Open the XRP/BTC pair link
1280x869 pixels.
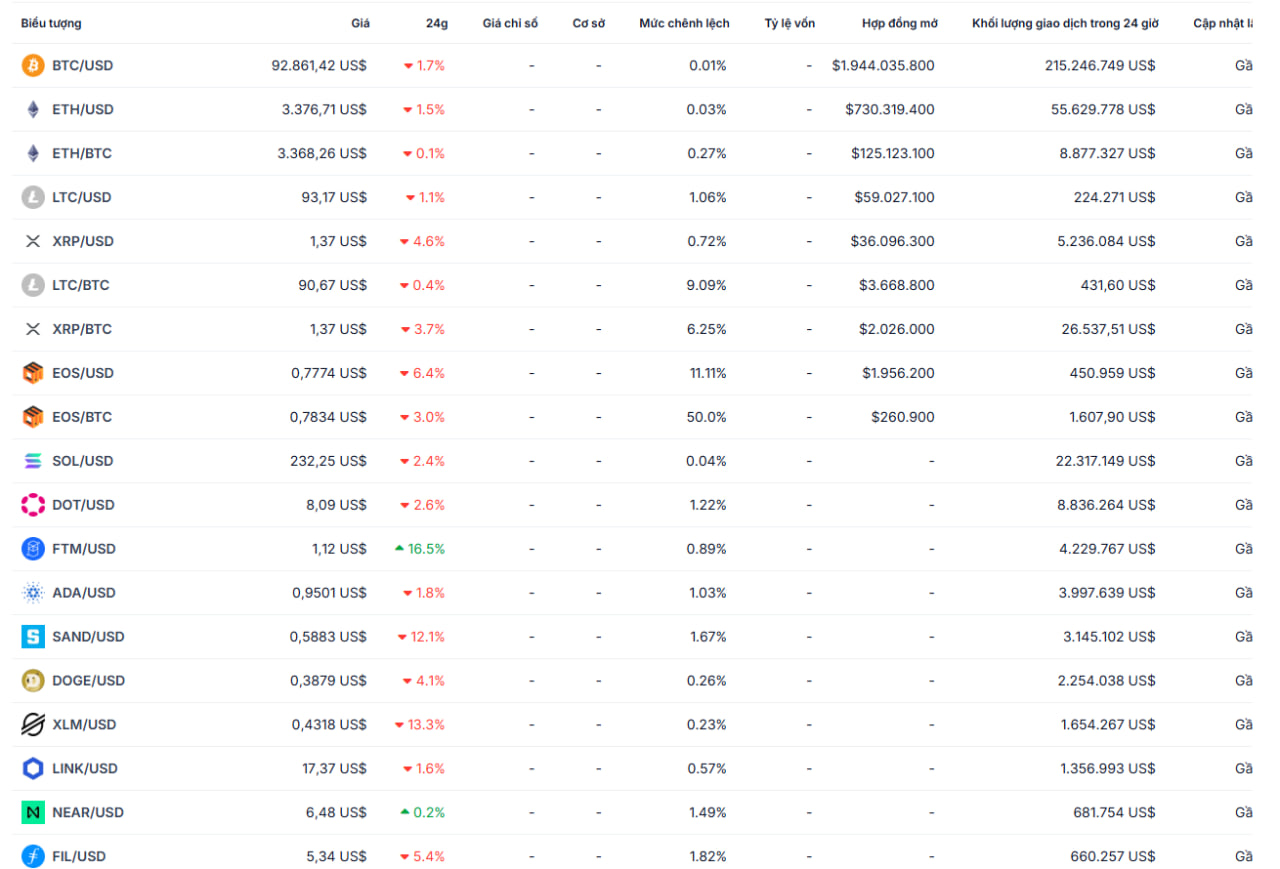pyautogui.click(x=82, y=330)
